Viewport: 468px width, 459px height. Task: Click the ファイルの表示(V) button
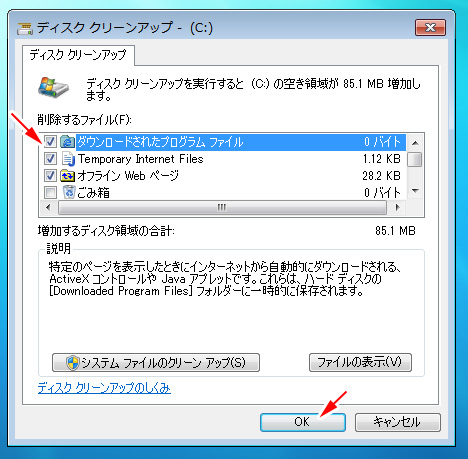[360, 362]
